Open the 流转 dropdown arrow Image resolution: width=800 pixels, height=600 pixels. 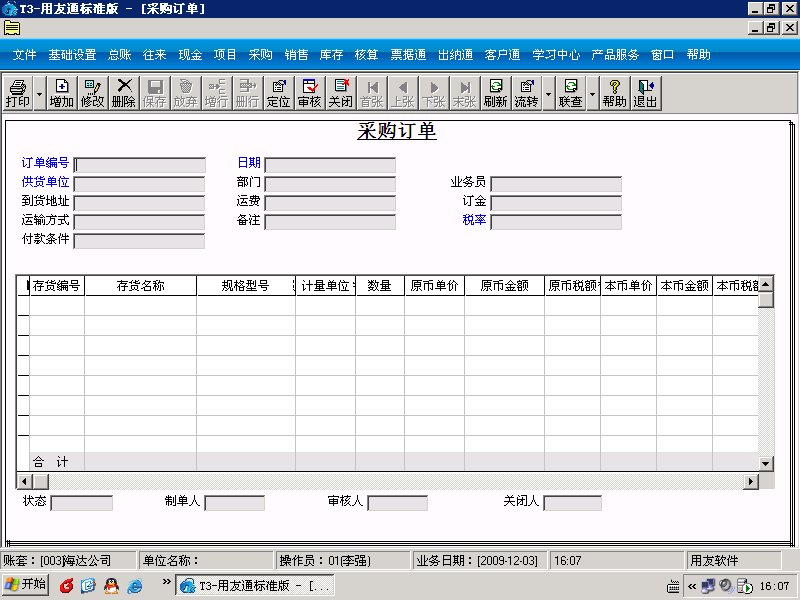tap(548, 93)
